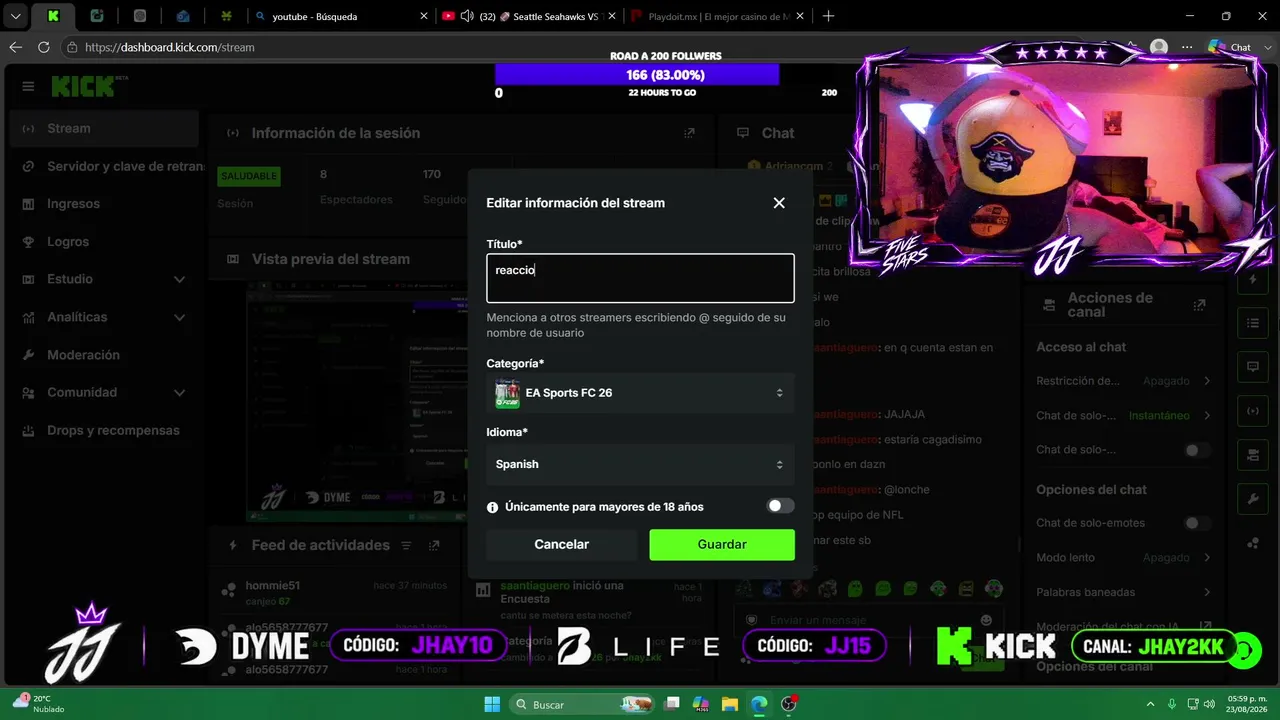Click the broadcast signal icon in right rail

1252,411
